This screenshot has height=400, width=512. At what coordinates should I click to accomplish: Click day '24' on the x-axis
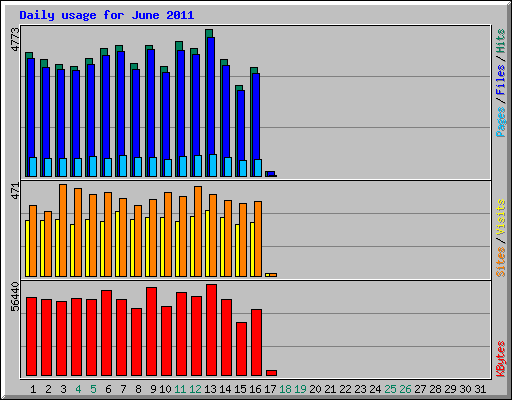375,389
